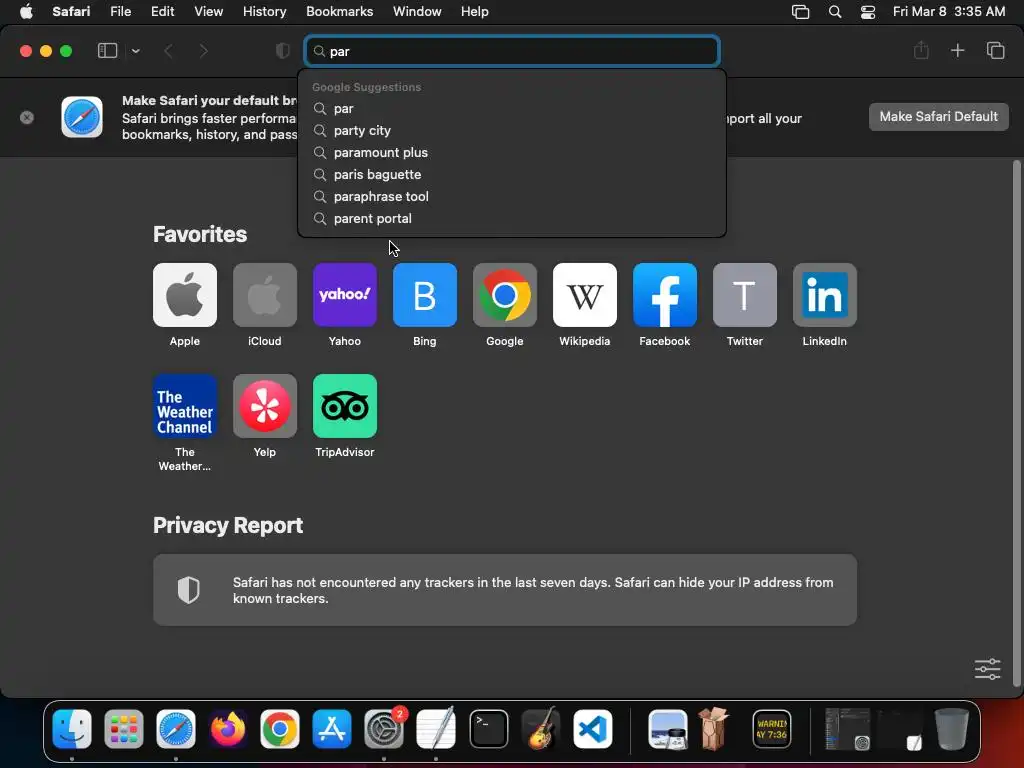Open the Privacy Report shield in toolbar
The height and width of the screenshot is (768, 1024).
click(282, 51)
